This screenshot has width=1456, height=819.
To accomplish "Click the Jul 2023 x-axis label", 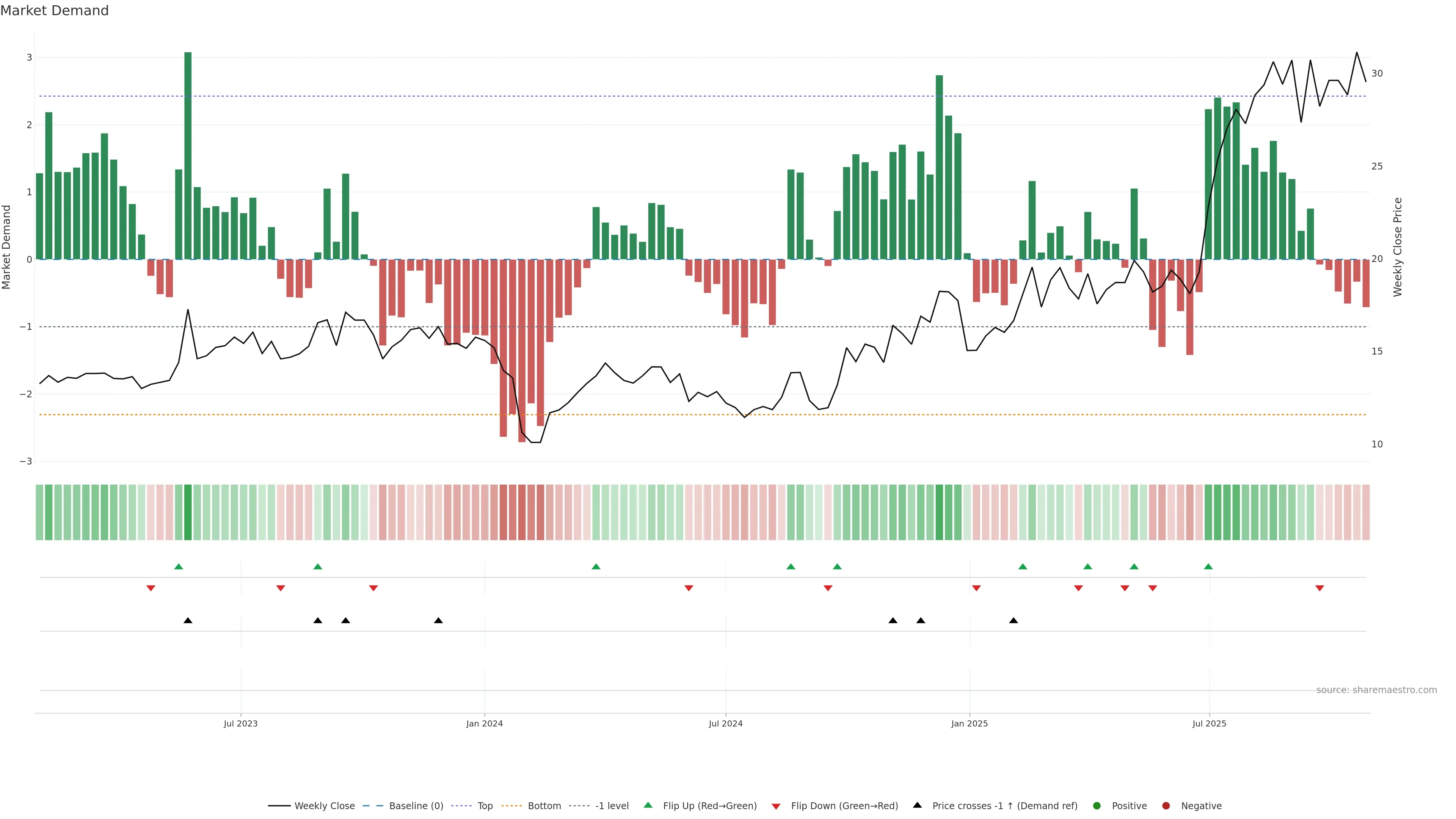I will (240, 723).
